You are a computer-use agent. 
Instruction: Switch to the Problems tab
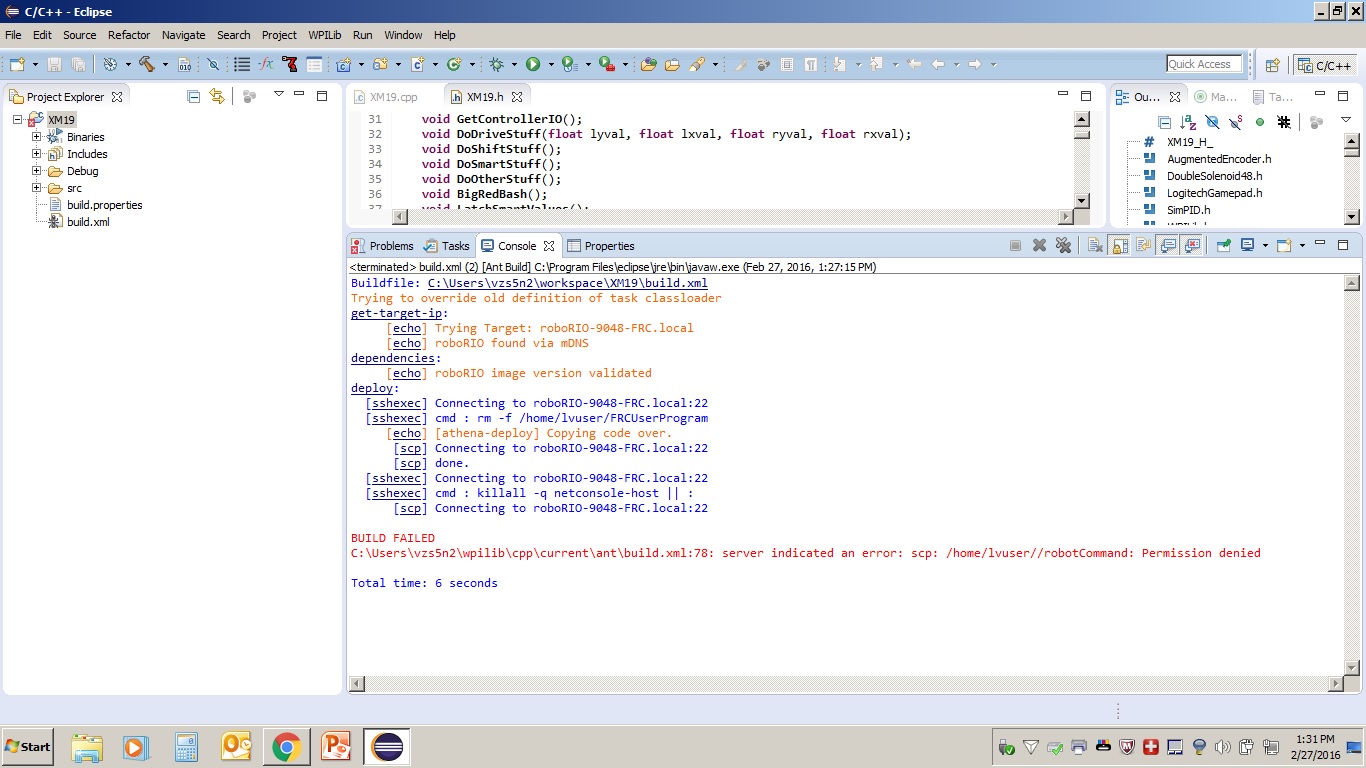coord(381,246)
